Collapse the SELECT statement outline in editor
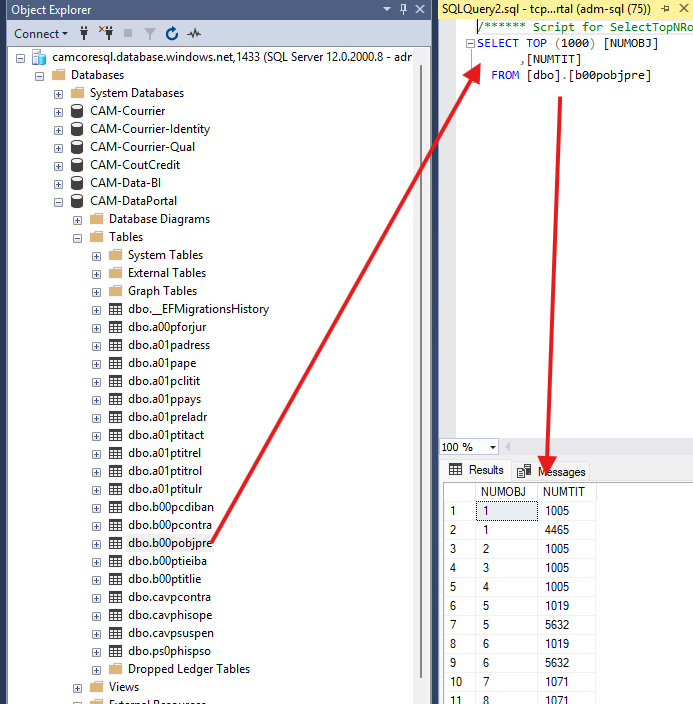This screenshot has width=693, height=704. pyautogui.click(x=471, y=44)
